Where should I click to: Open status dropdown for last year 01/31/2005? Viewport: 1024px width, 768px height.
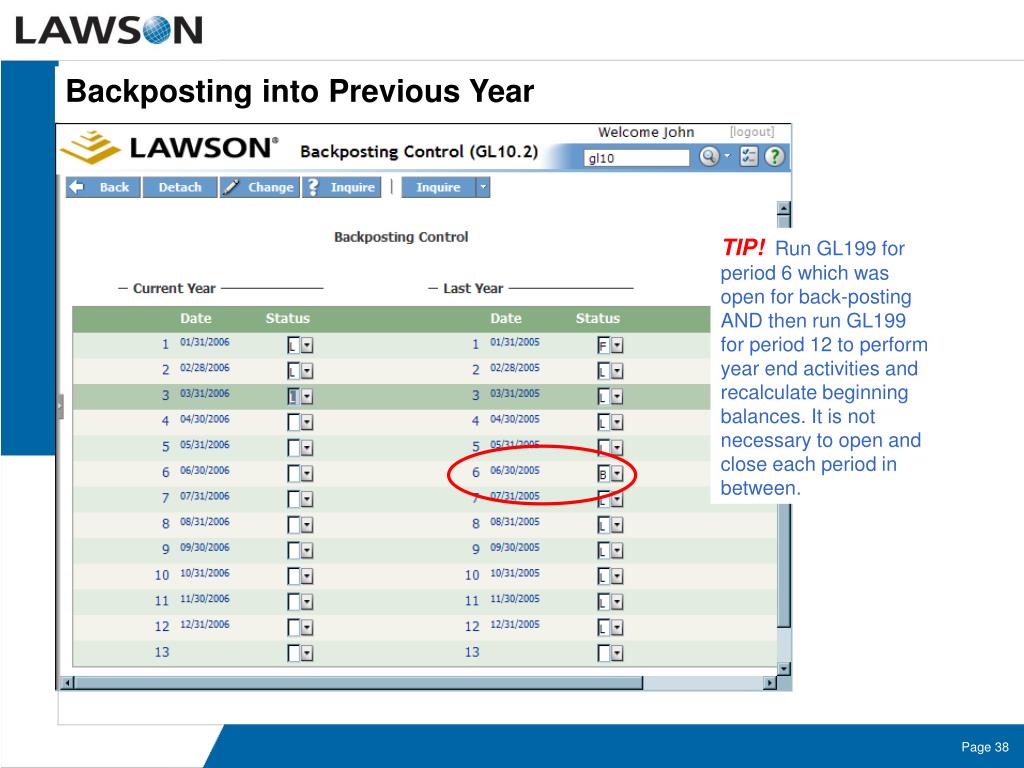click(617, 345)
